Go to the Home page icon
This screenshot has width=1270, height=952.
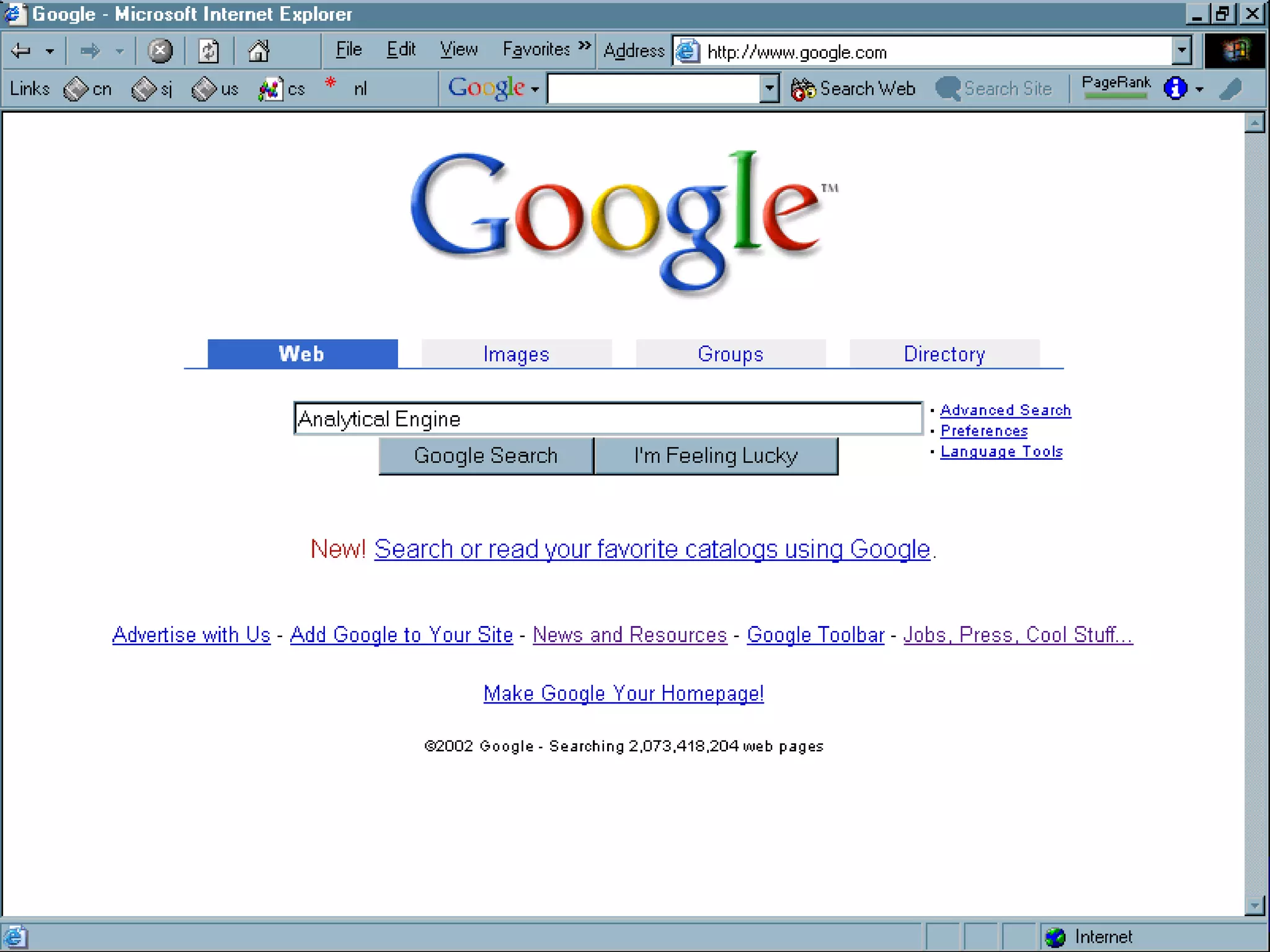(259, 51)
